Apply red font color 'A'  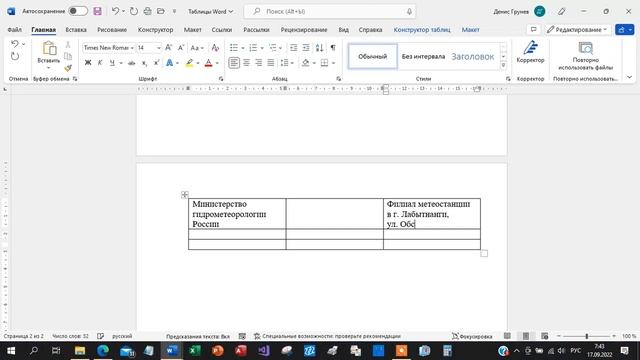(208, 63)
